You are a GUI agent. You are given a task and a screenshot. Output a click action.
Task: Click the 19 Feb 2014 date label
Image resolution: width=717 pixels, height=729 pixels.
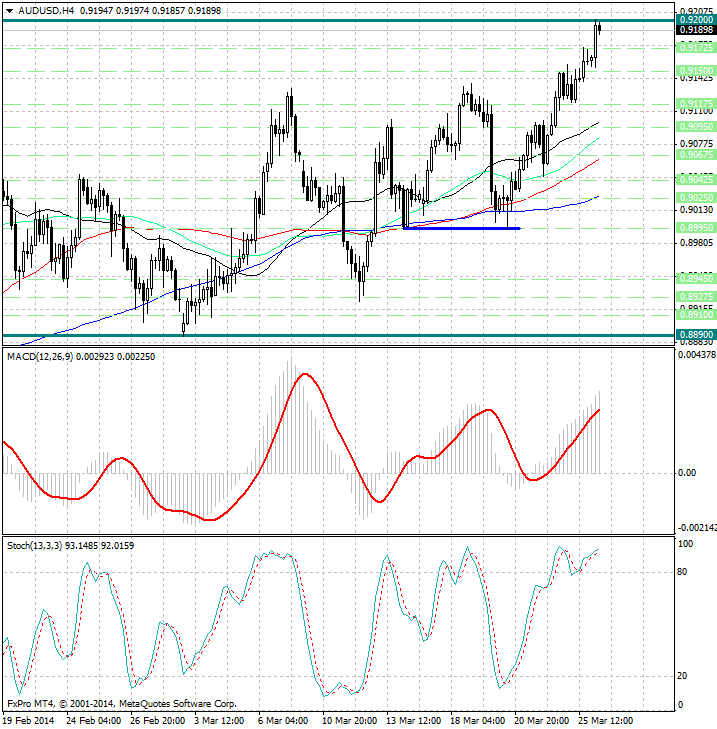point(29,721)
